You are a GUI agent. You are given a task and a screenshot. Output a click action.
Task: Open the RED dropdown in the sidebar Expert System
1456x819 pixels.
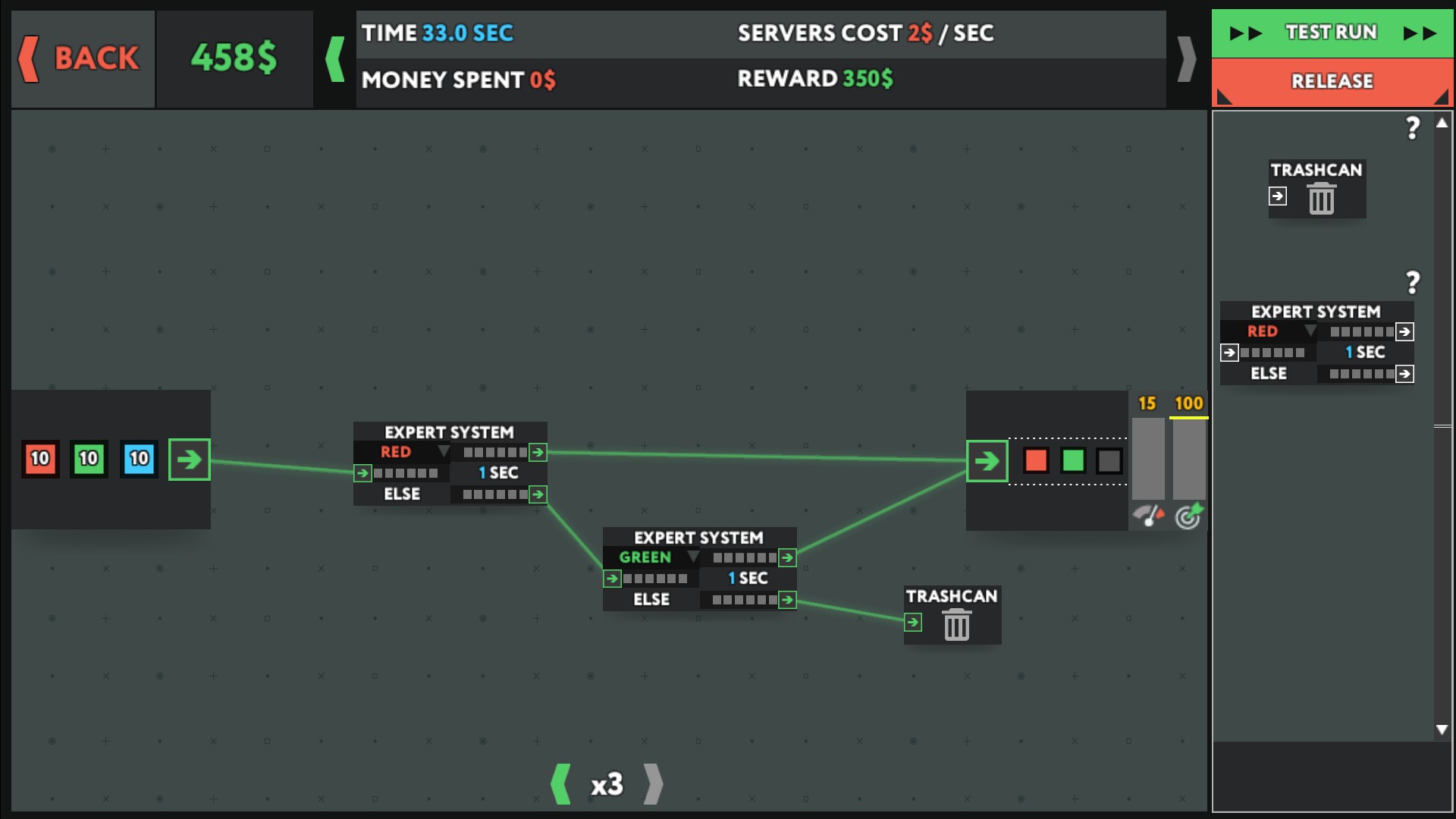point(1310,331)
